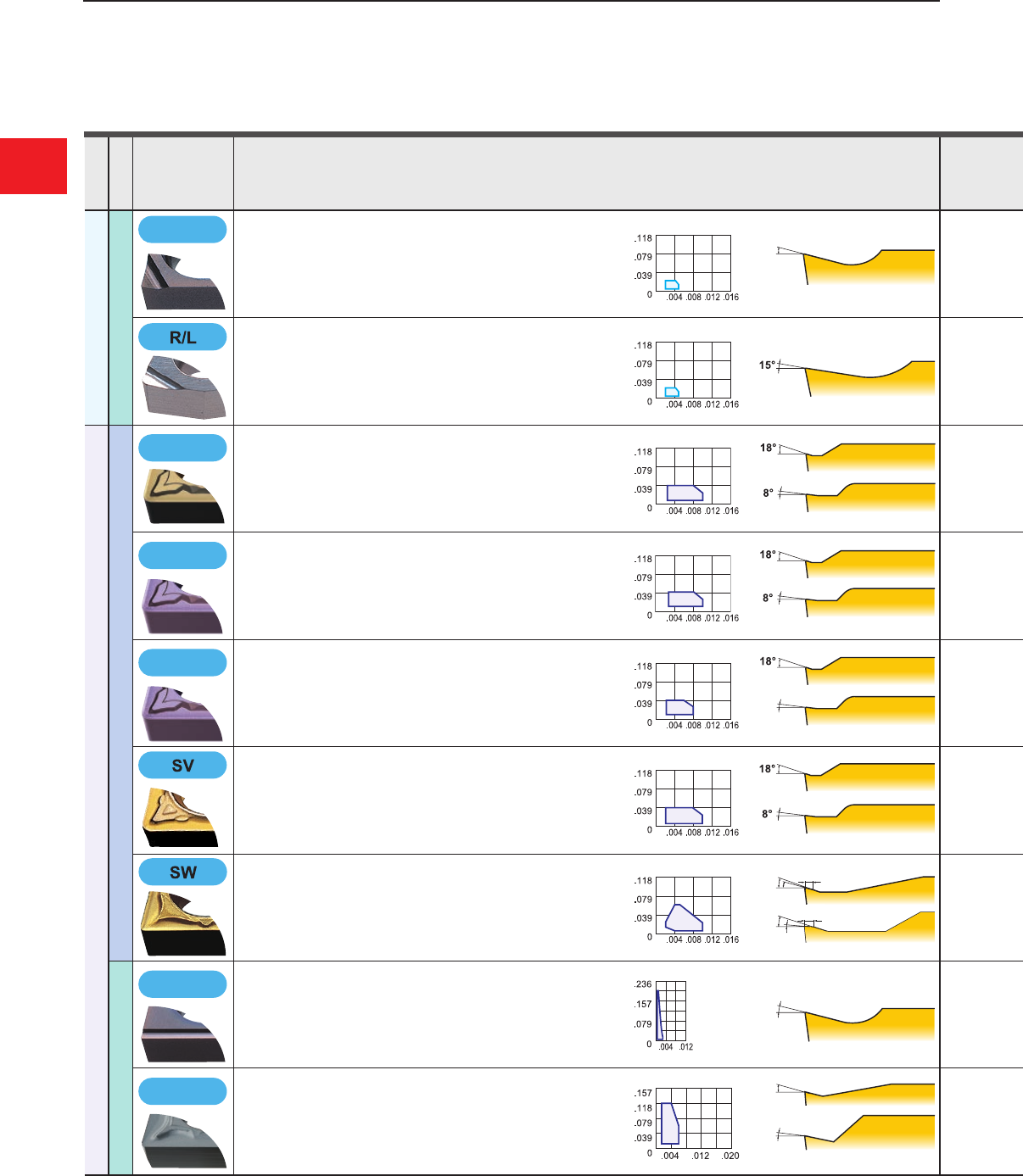Click the R/L chipbreaker label
This screenshot has width=1023, height=1176.
[x=182, y=337]
